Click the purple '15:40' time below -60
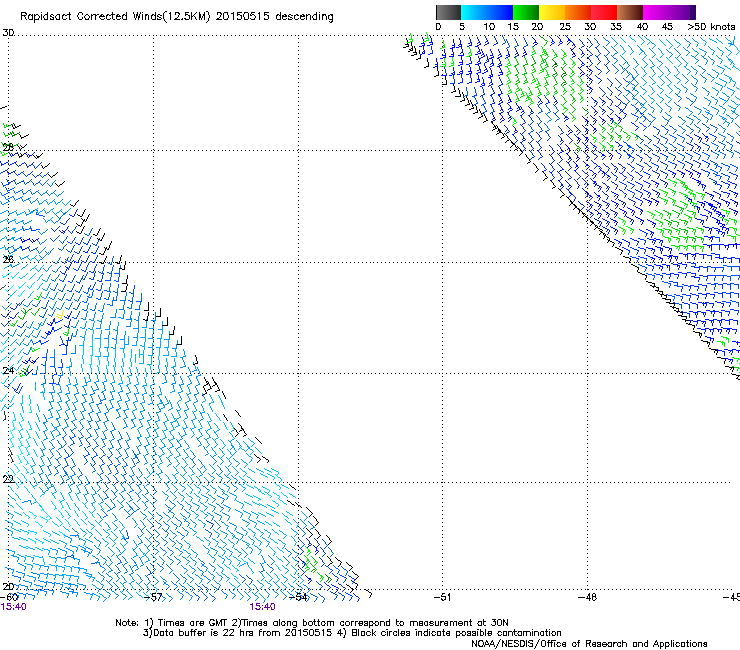Viewport: 740px width, 650px height. coord(13,607)
